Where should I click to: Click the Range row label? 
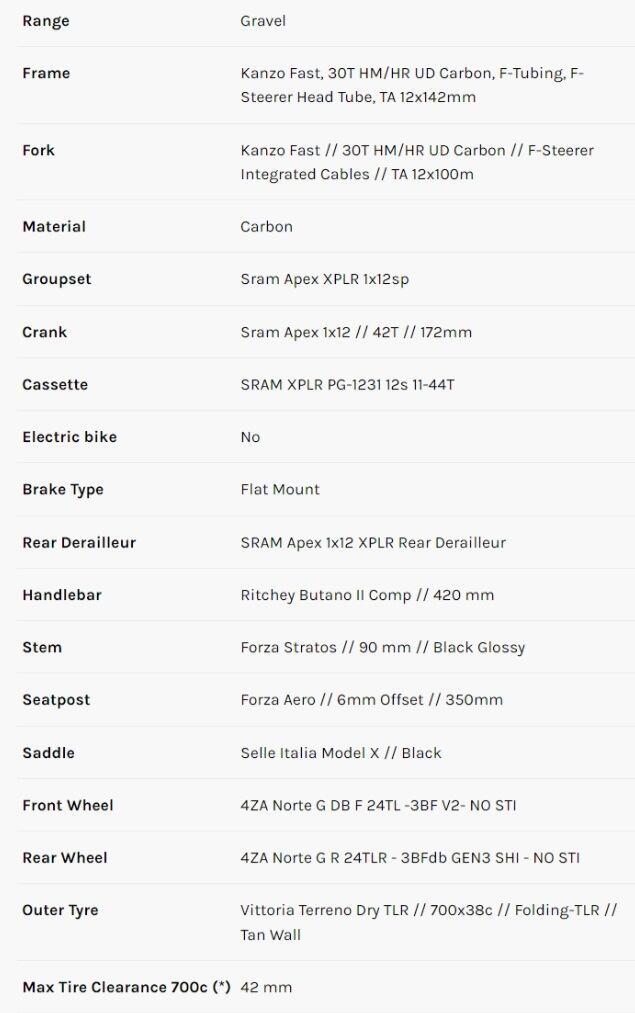(46, 21)
